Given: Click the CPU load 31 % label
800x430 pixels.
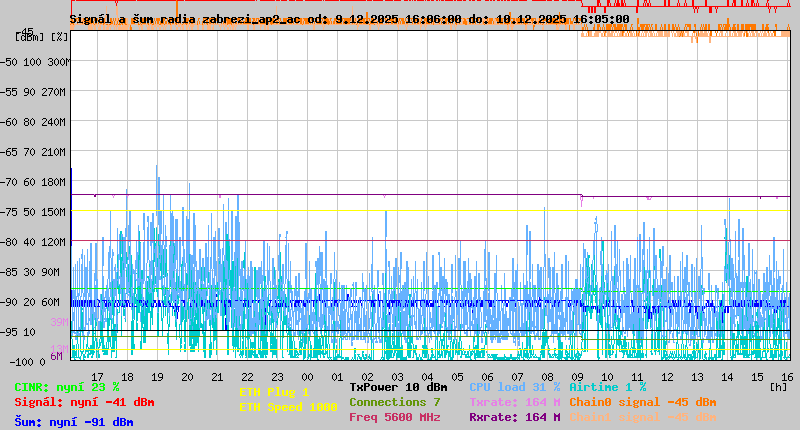Looking at the screenshot, I should click(515, 387).
